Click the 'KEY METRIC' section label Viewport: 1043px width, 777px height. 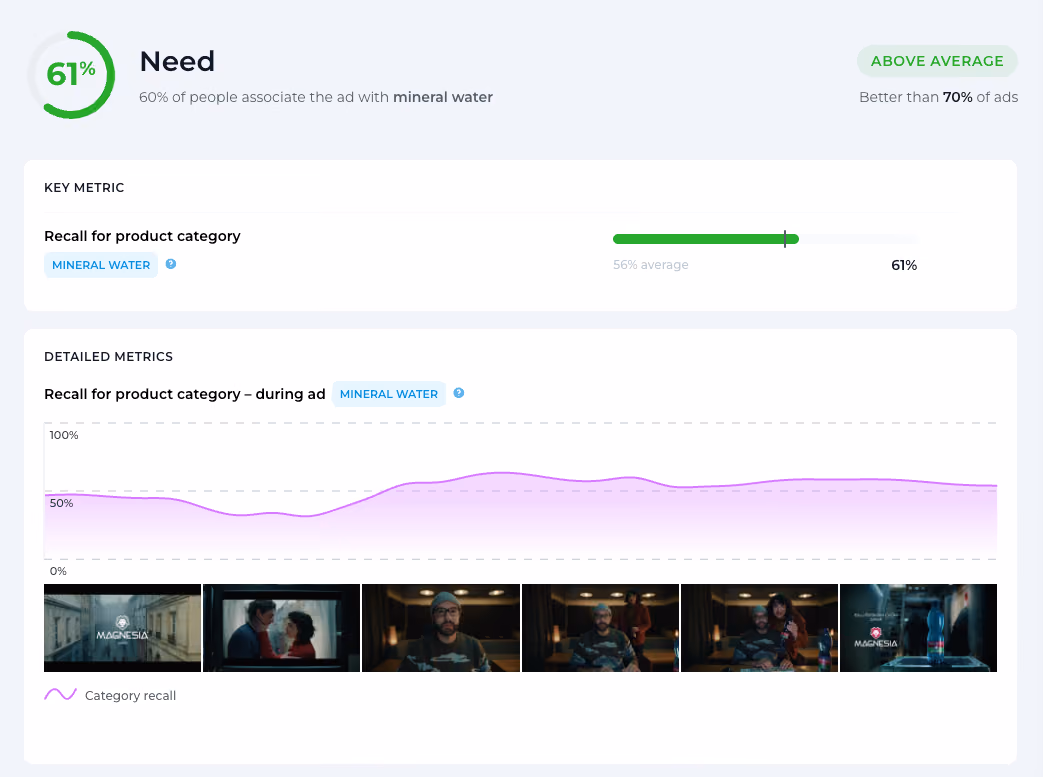coord(84,188)
